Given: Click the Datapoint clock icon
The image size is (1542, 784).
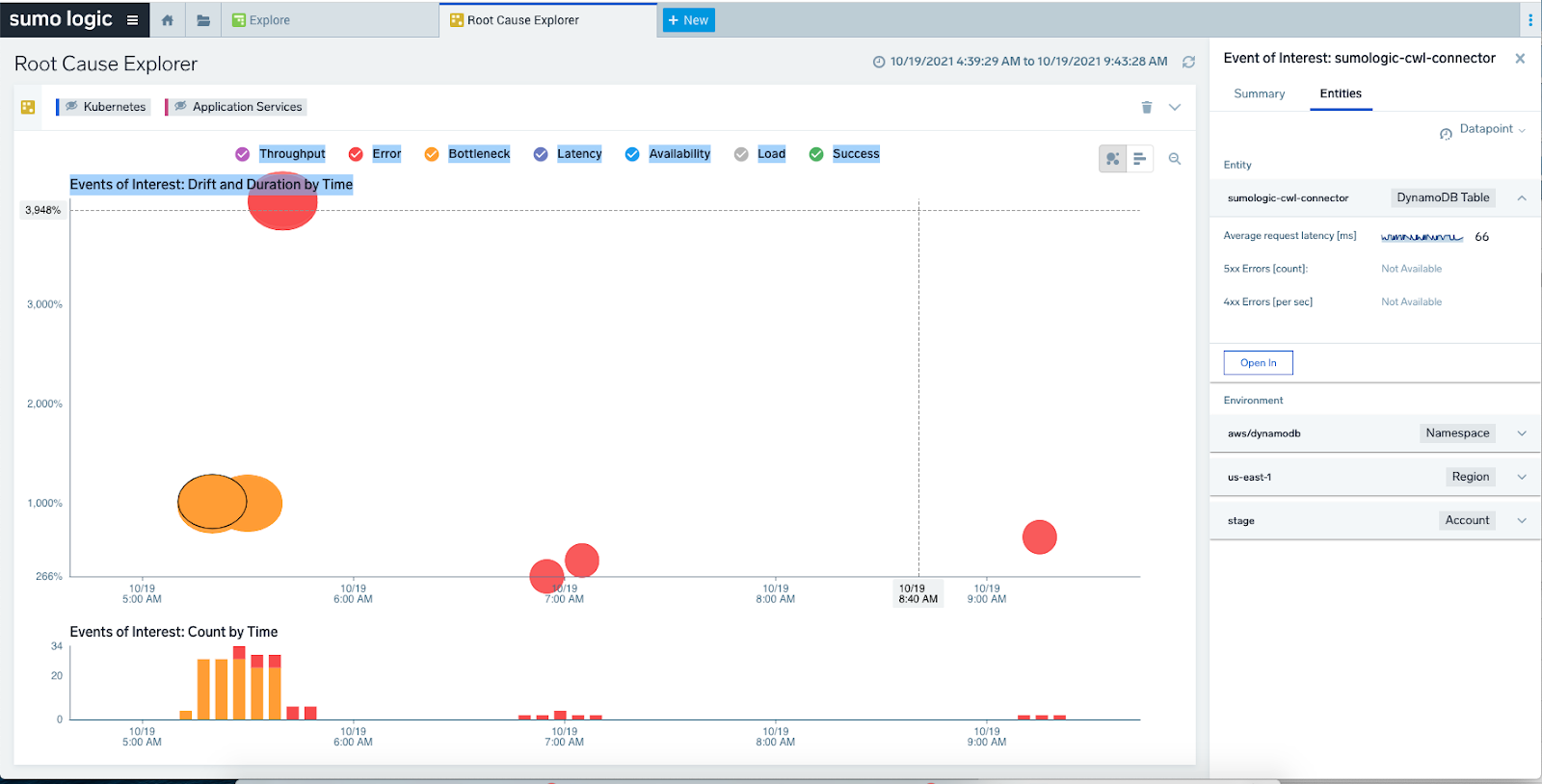Looking at the screenshot, I should [1446, 134].
